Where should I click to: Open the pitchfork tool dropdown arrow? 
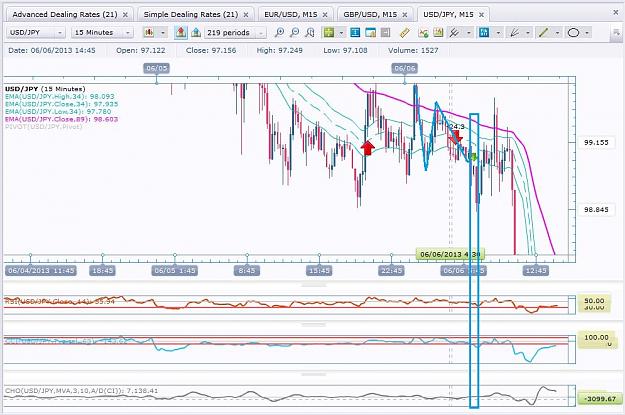[x=469, y=33]
